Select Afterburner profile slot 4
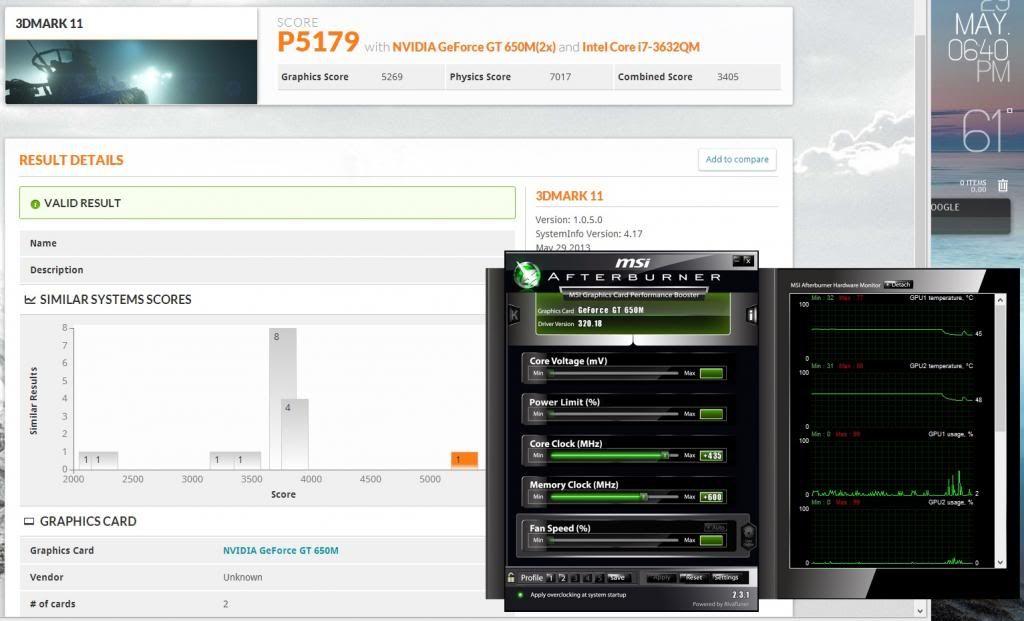The height and width of the screenshot is (621, 1024). 587,578
